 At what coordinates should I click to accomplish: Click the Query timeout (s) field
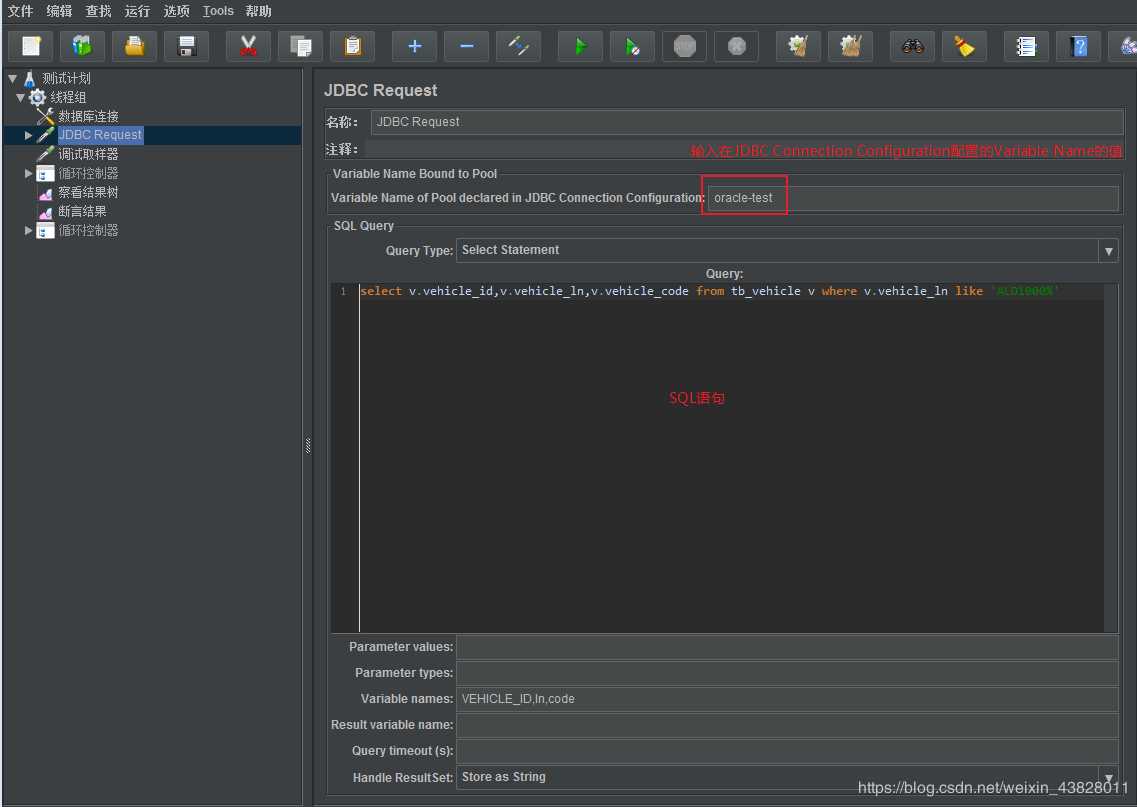click(x=787, y=751)
